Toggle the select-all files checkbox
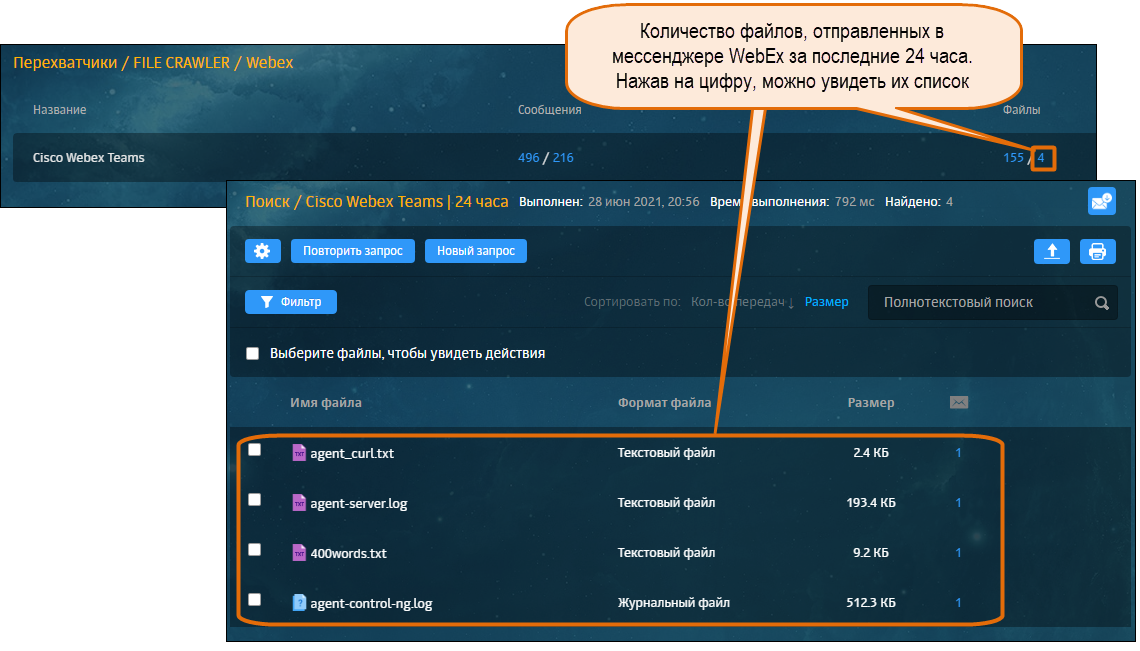Viewport: 1140px width, 651px height. pos(252,354)
